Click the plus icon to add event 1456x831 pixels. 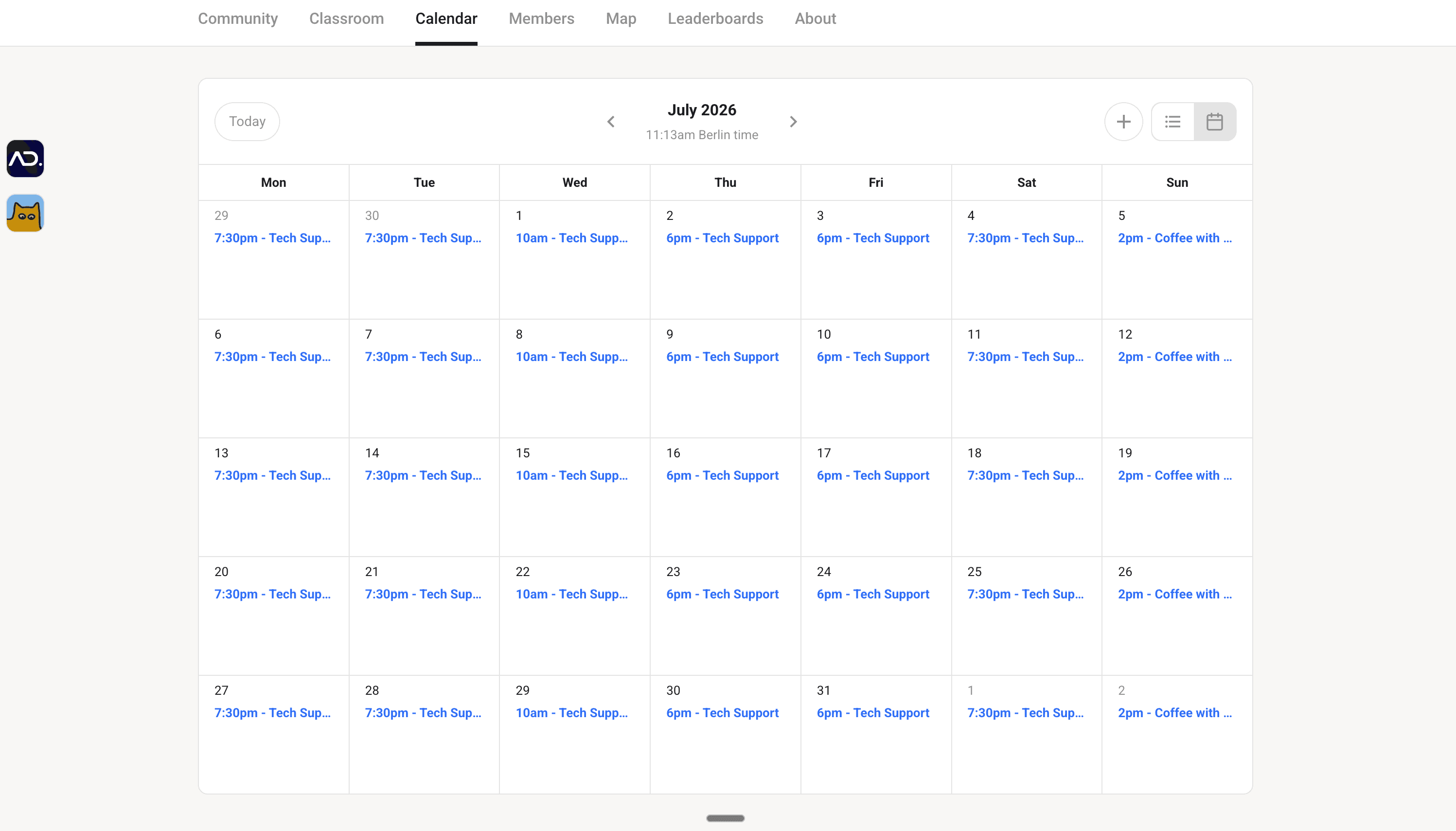[1123, 122]
